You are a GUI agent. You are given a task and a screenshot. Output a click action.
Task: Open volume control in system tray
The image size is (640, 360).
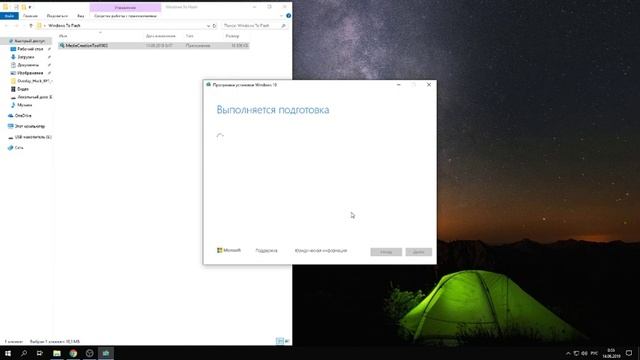click(584, 353)
